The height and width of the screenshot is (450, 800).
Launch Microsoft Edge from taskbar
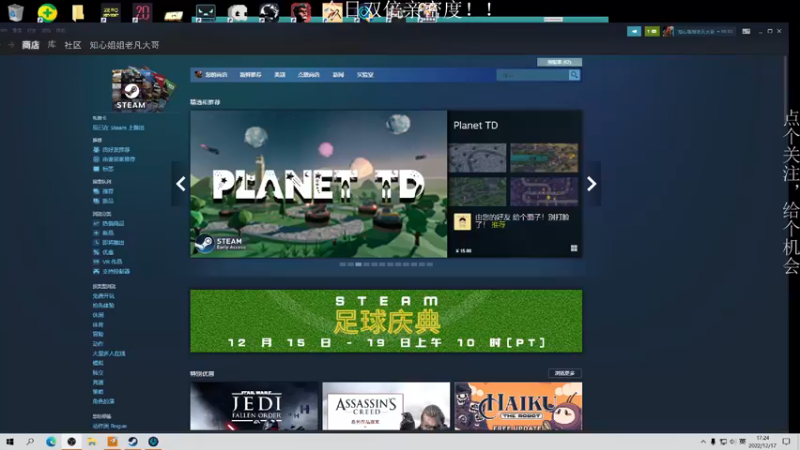coord(51,442)
